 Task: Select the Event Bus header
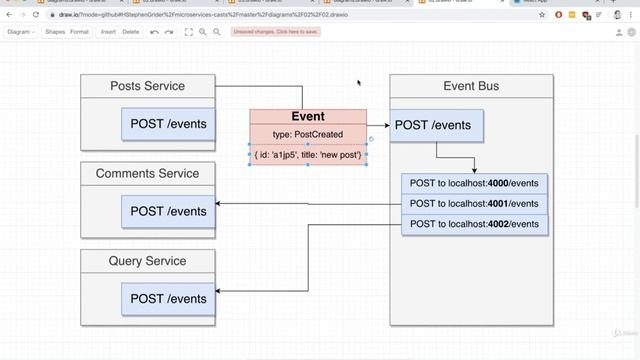(x=471, y=86)
